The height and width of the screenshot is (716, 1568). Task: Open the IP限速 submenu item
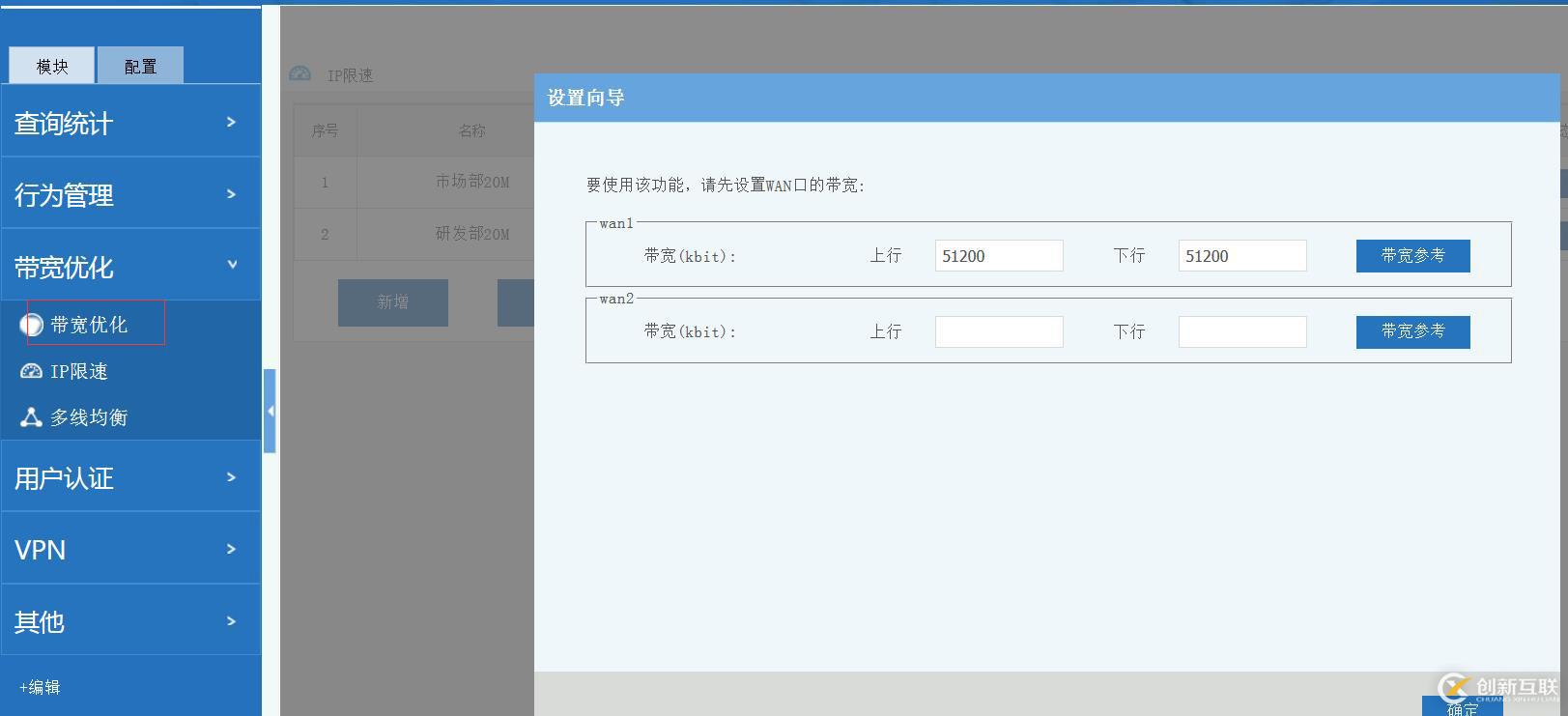tap(79, 371)
